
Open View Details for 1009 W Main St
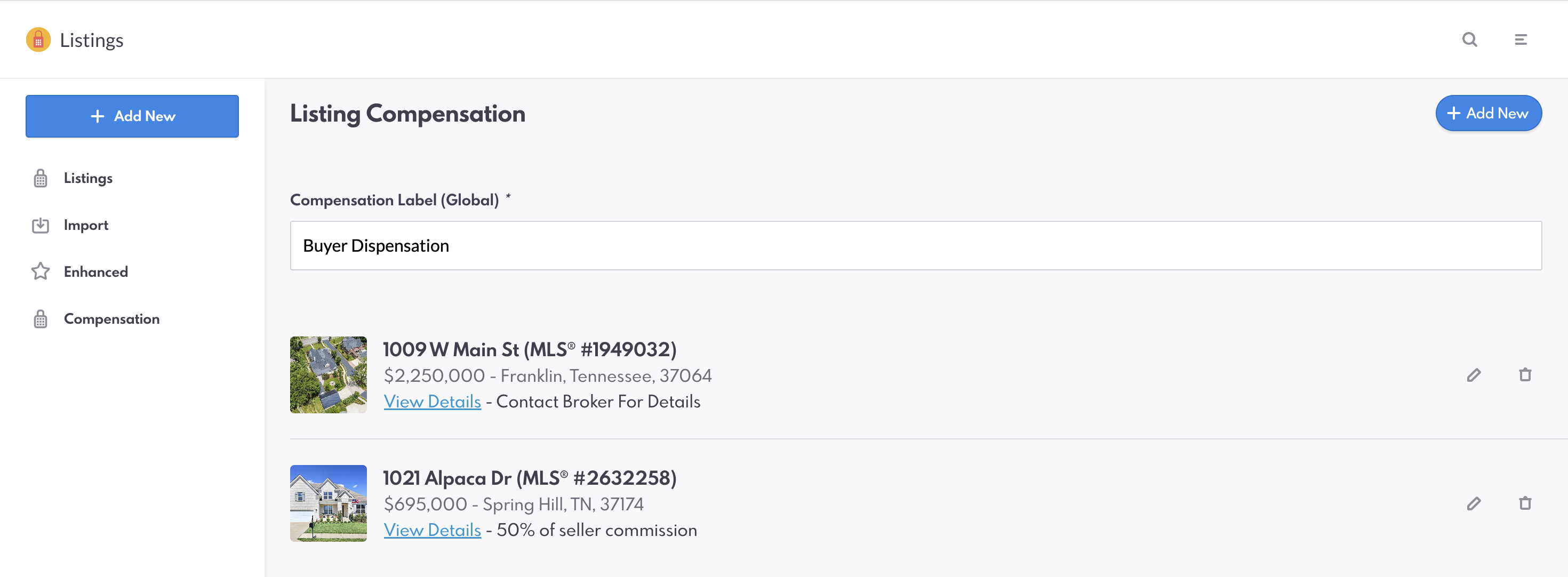(x=432, y=402)
